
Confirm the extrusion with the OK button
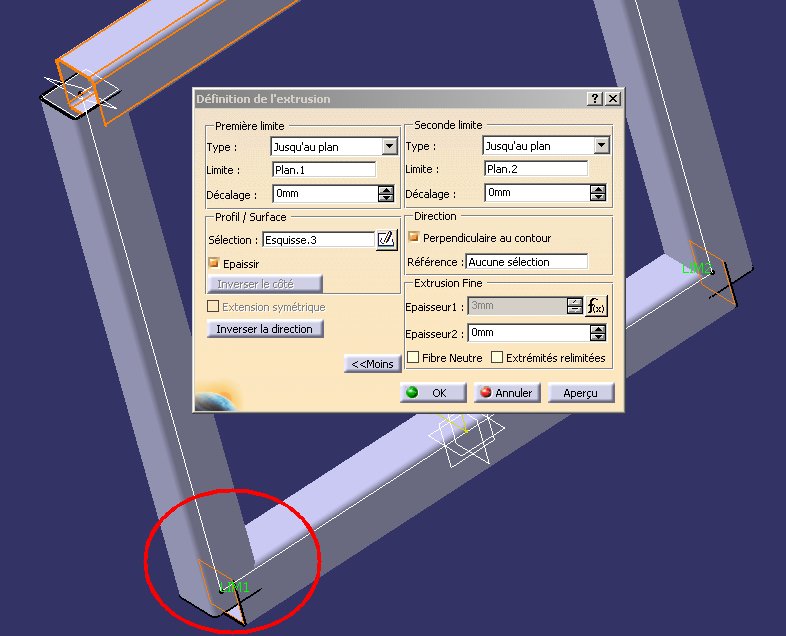(x=433, y=393)
